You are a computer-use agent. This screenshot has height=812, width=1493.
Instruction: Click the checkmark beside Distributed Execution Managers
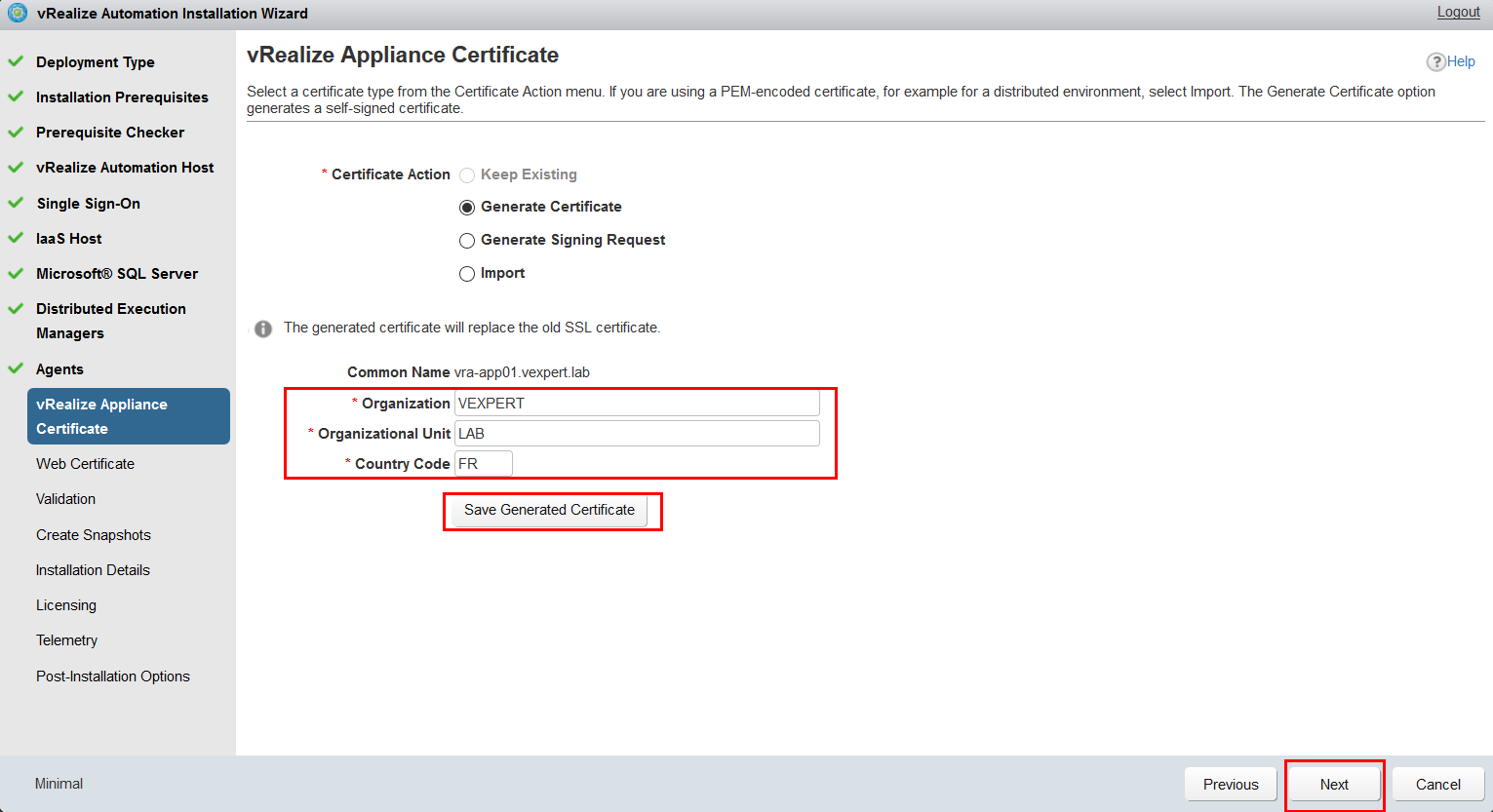pyautogui.click(x=16, y=308)
